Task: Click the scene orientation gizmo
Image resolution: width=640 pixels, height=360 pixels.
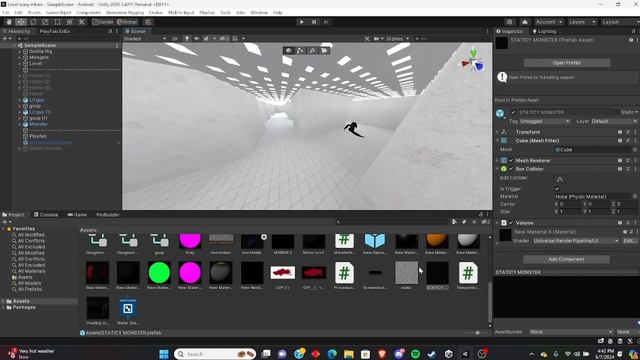Action: (473, 62)
